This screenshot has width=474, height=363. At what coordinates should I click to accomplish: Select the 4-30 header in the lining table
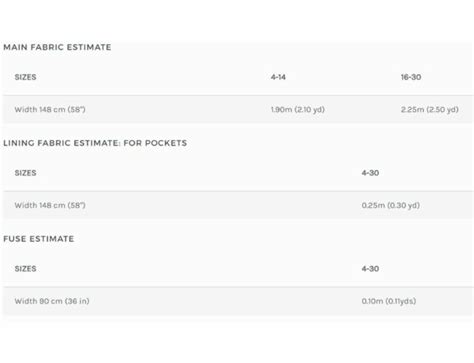pyautogui.click(x=370, y=173)
